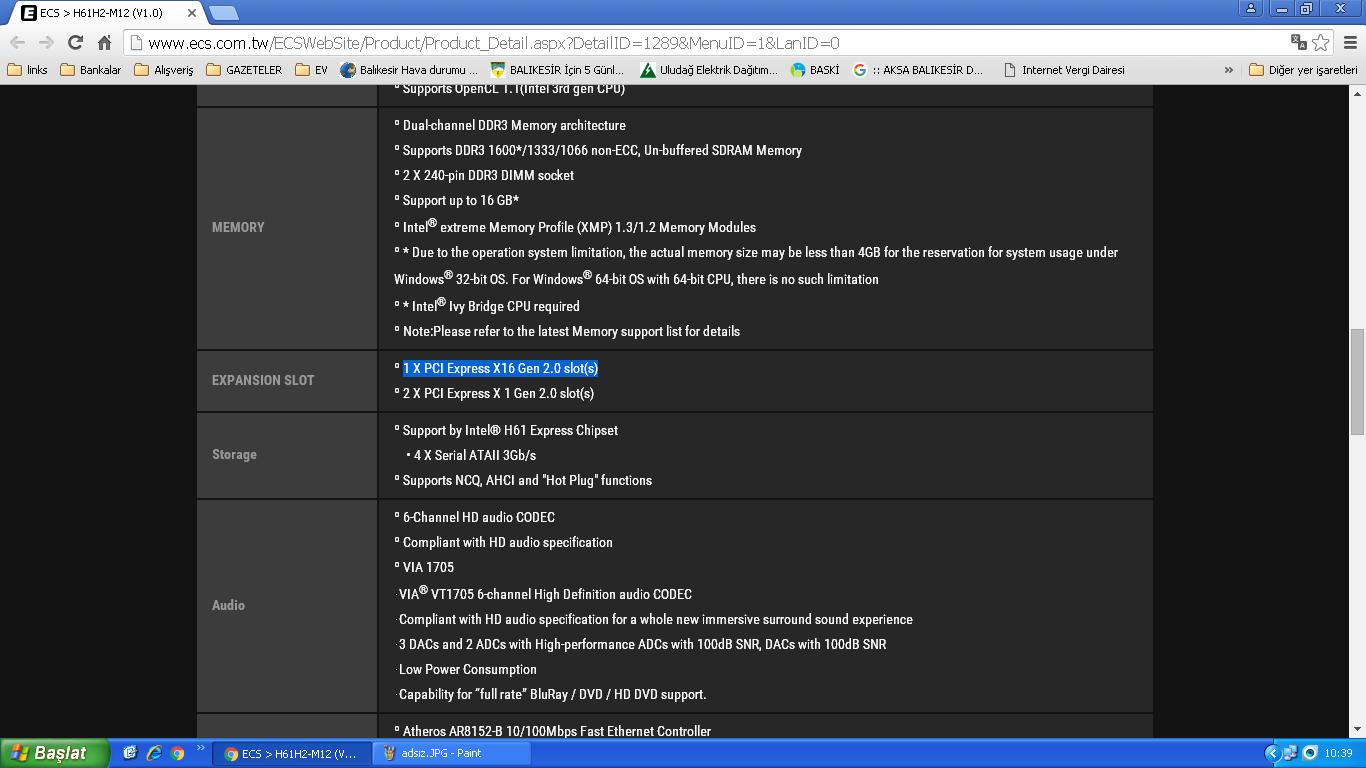Expand quick launch overflow chevron
1366x768 pixels.
[200, 748]
